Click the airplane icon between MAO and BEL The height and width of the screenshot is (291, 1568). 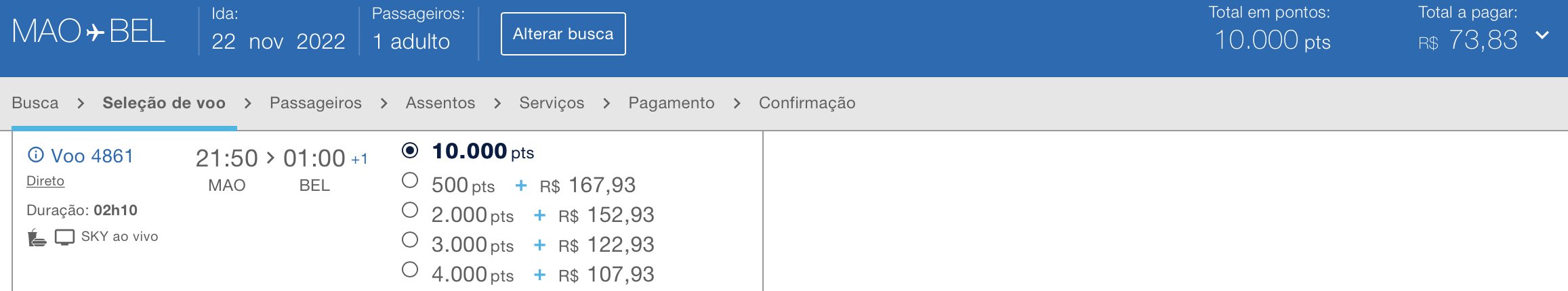[x=95, y=32]
